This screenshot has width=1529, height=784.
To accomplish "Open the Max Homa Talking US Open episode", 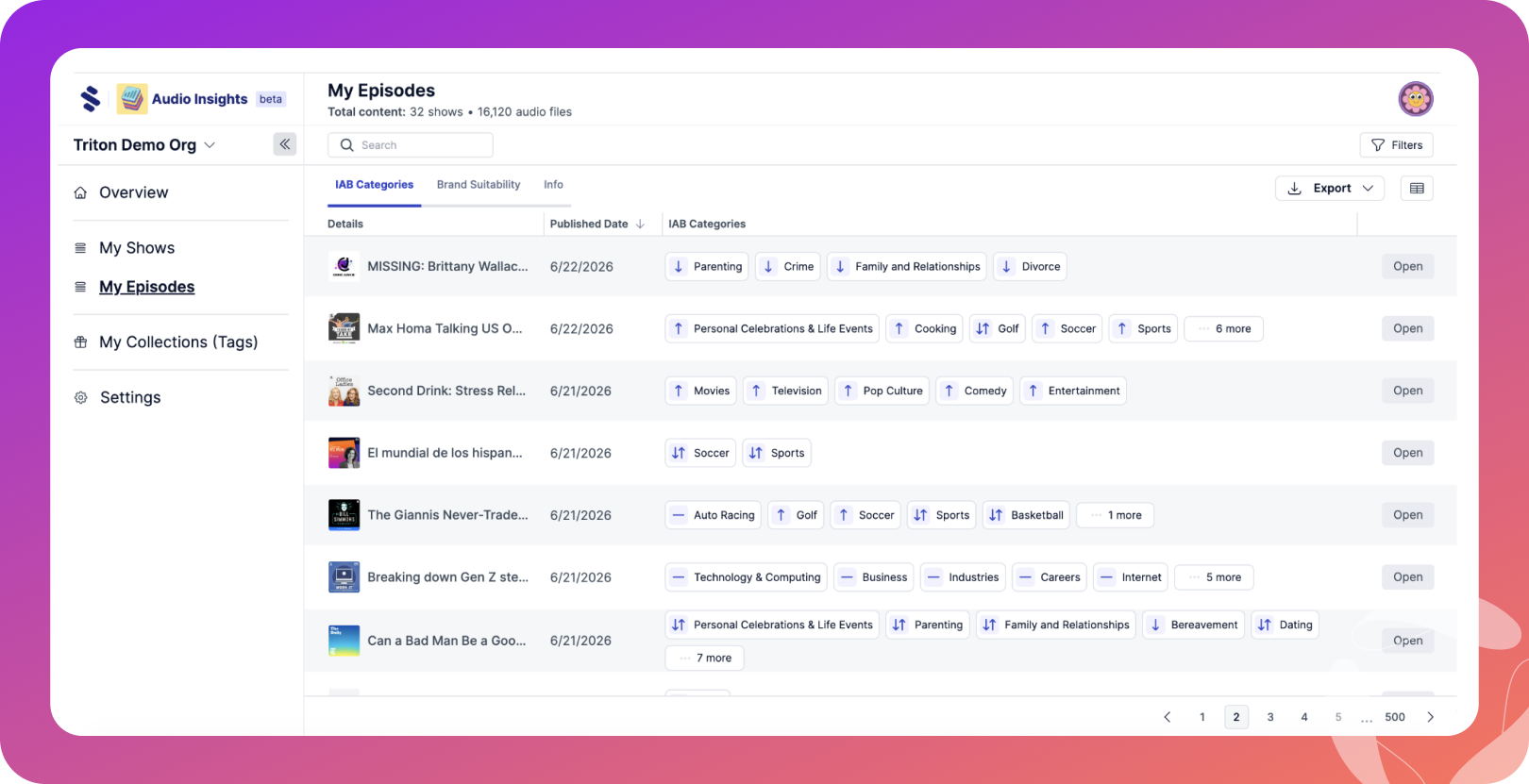I will click(x=1408, y=328).
